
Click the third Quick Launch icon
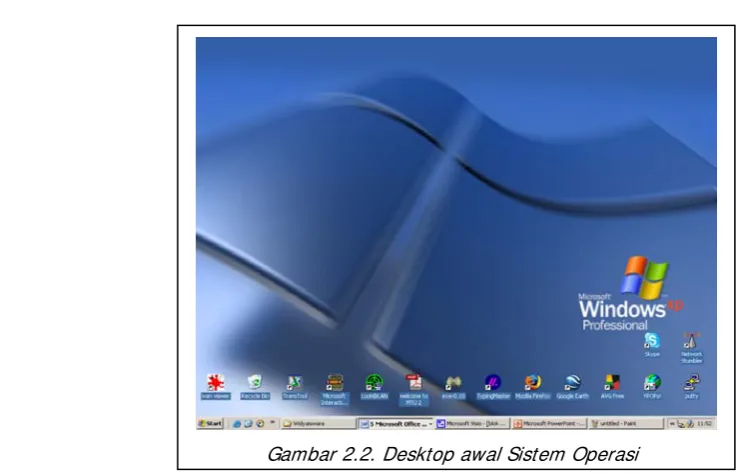click(260, 423)
